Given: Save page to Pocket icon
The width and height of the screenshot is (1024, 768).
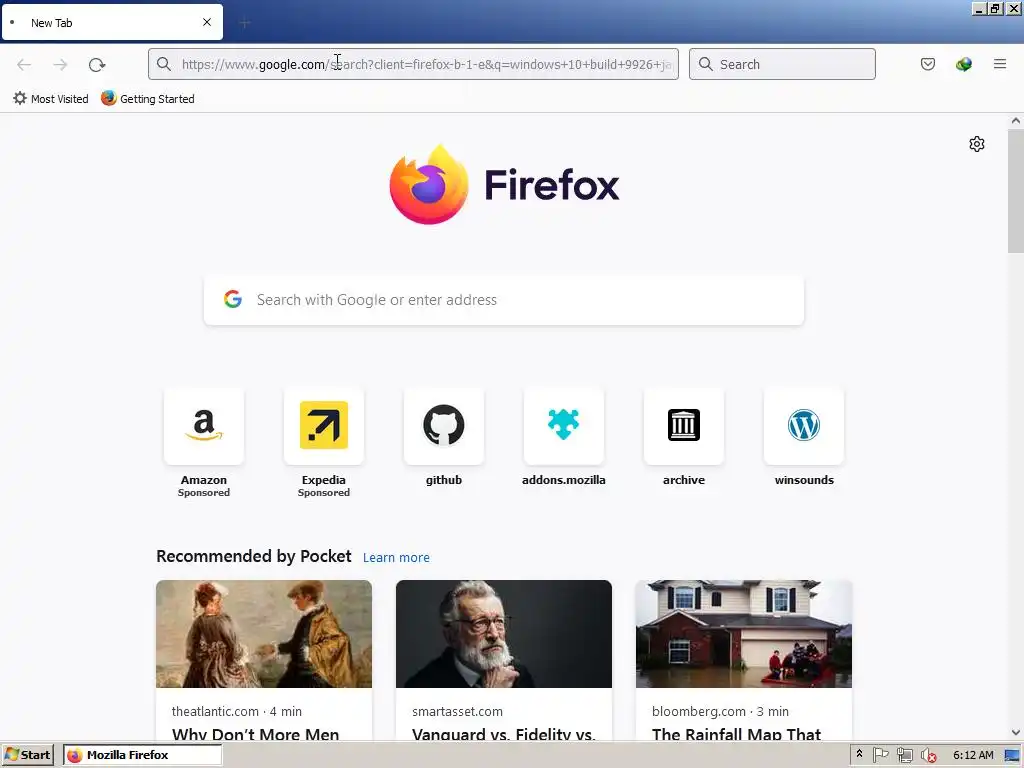Looking at the screenshot, I should (x=927, y=64).
